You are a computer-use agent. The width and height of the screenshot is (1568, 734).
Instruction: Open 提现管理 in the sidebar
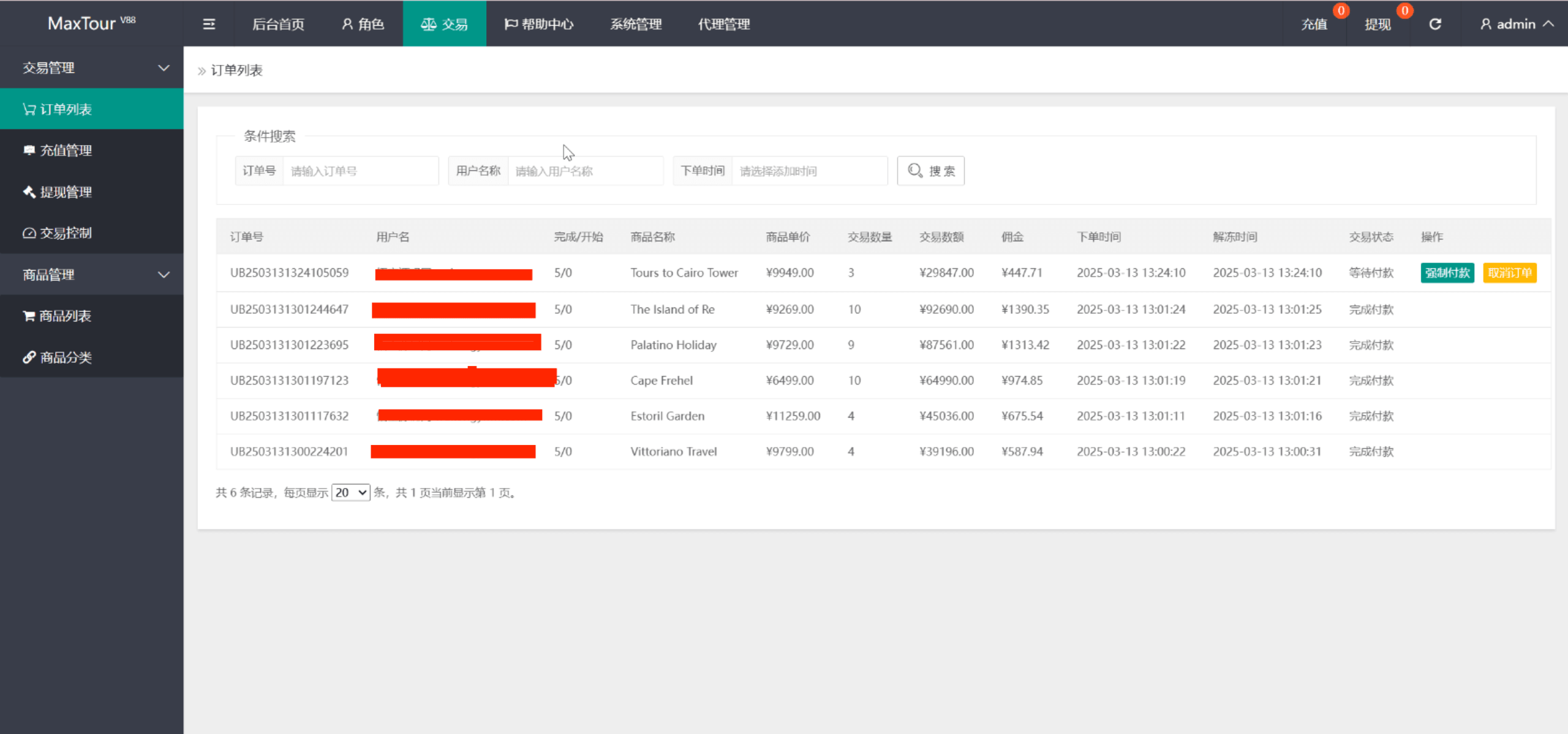(66, 192)
